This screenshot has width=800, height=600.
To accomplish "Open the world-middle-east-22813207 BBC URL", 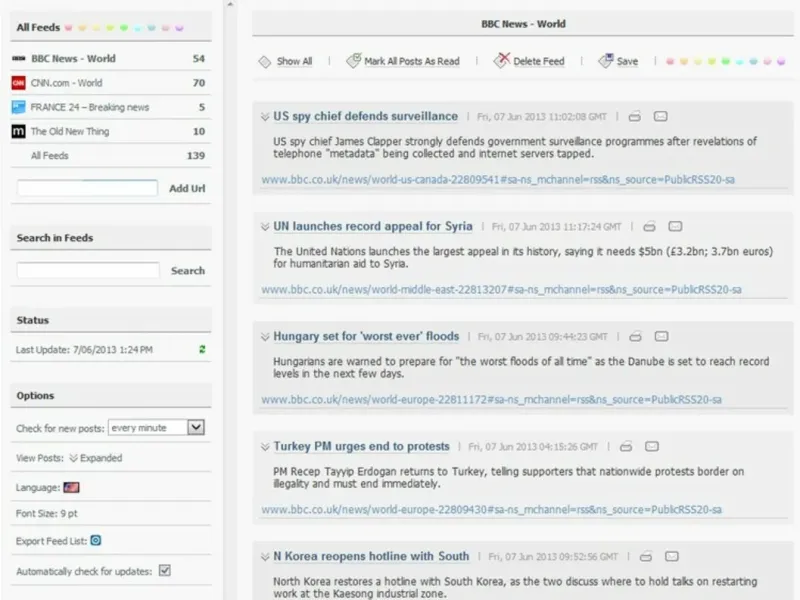I will tap(502, 290).
